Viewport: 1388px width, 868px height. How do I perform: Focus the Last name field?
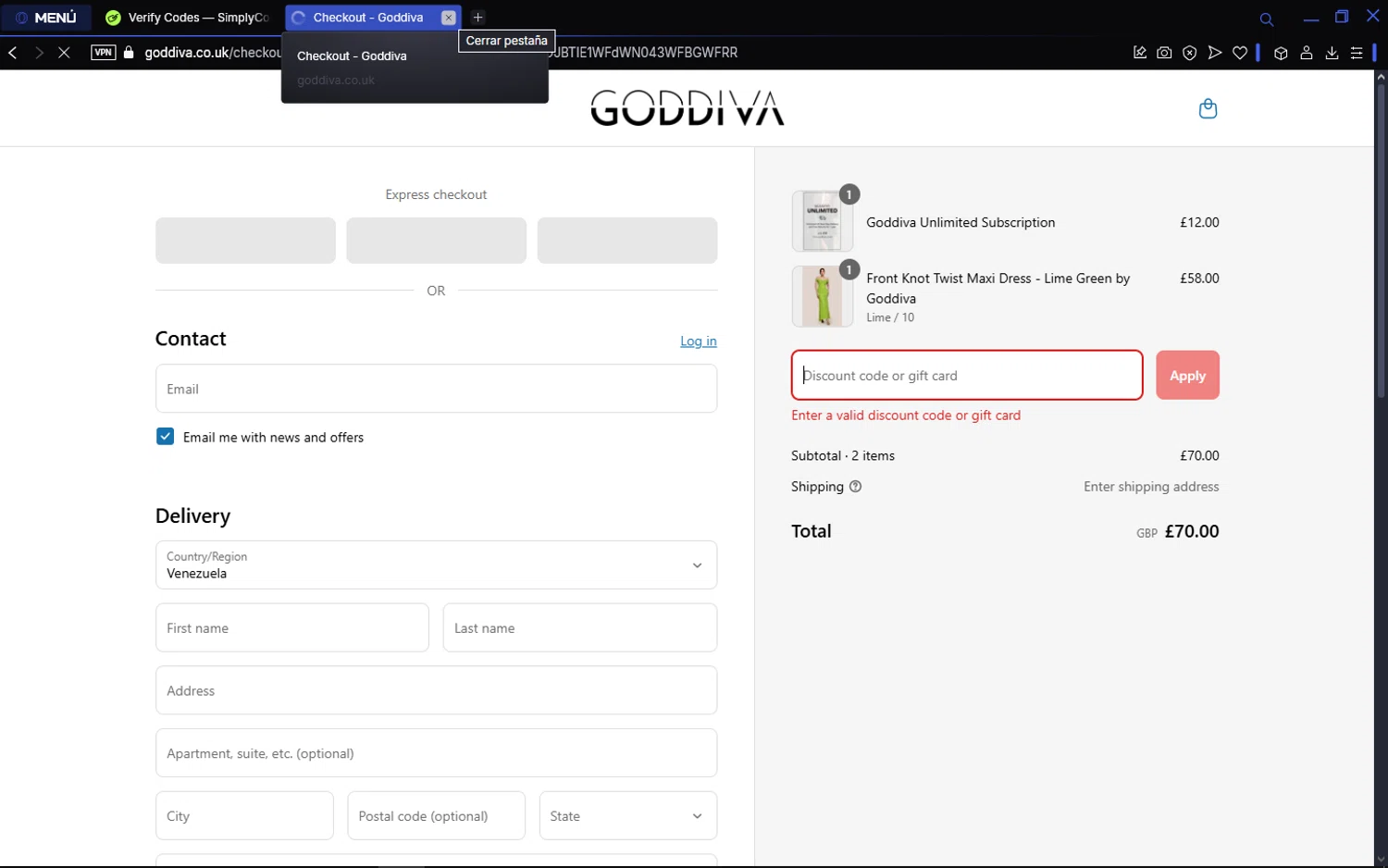[x=580, y=627]
